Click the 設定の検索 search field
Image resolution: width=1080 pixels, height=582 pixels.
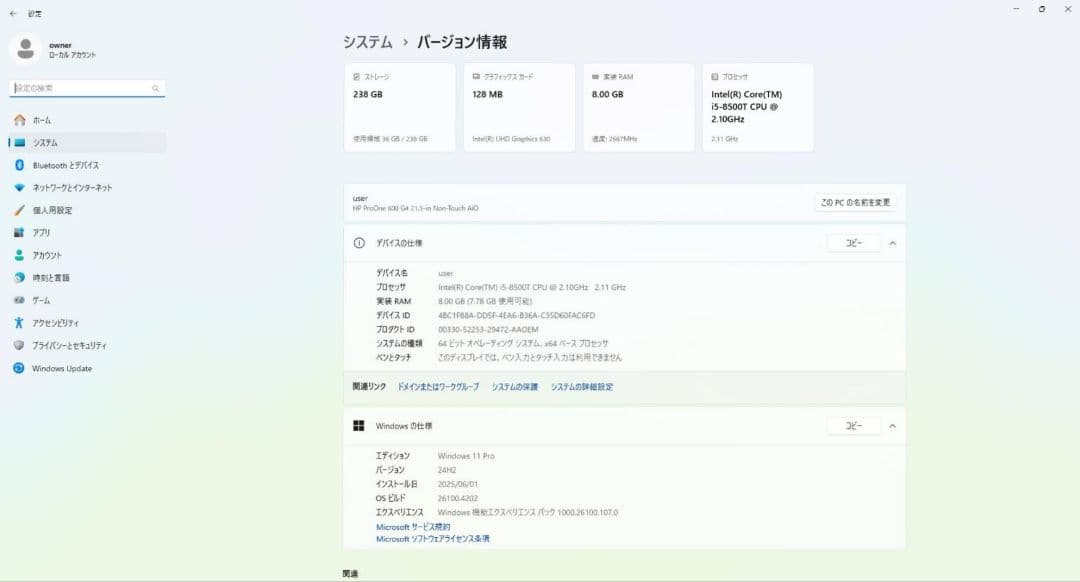pos(85,87)
